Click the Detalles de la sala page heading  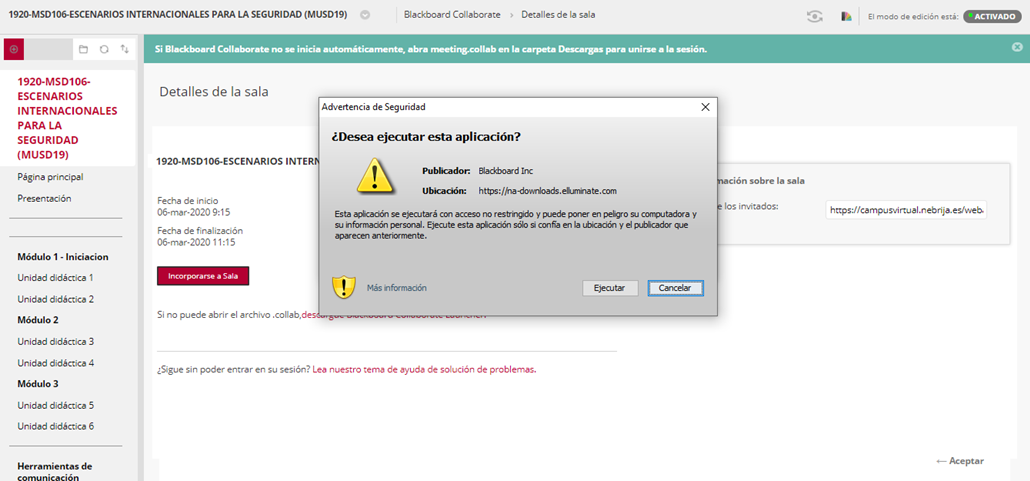[x=214, y=92]
